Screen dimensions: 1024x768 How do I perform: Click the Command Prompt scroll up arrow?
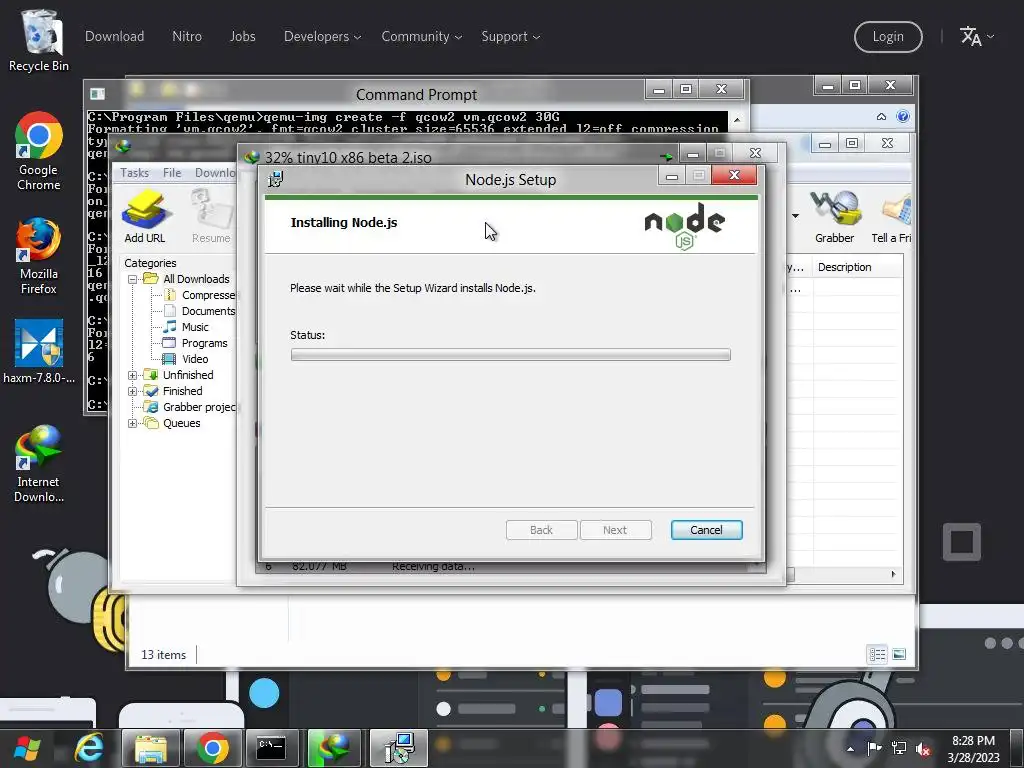pyautogui.click(x=737, y=120)
